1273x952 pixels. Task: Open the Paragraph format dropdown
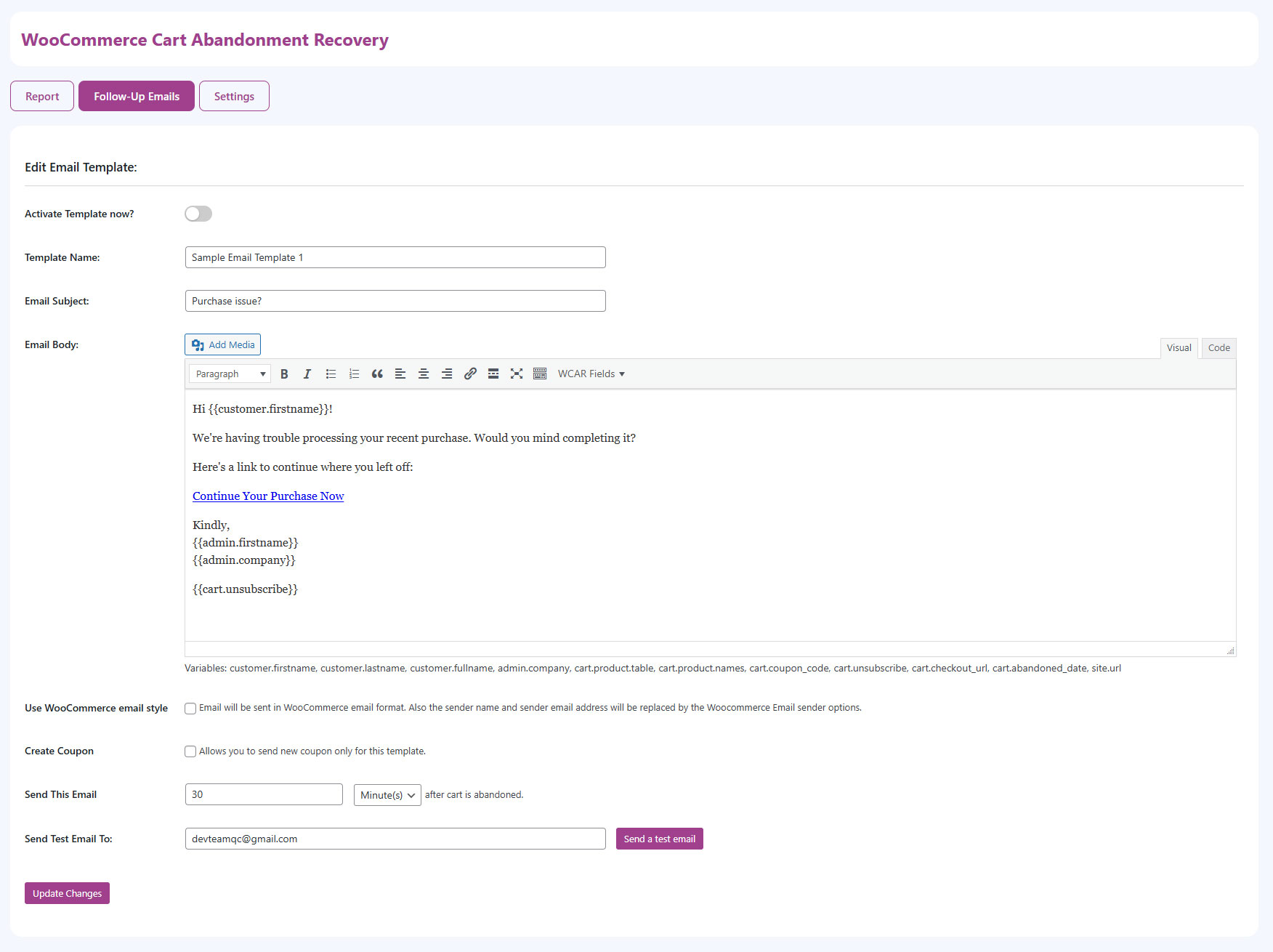point(230,374)
